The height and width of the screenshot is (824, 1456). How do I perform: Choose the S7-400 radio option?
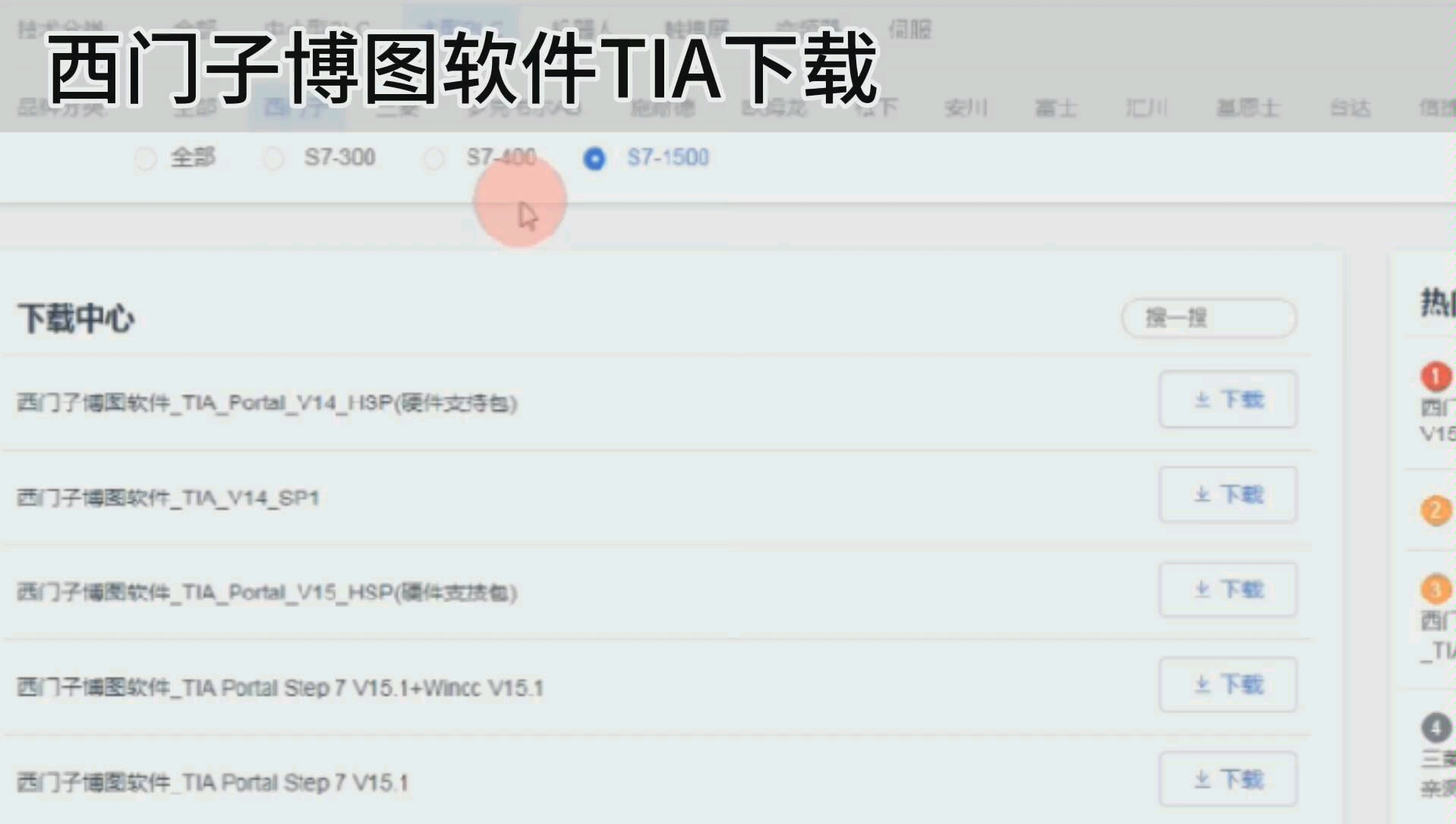click(434, 159)
